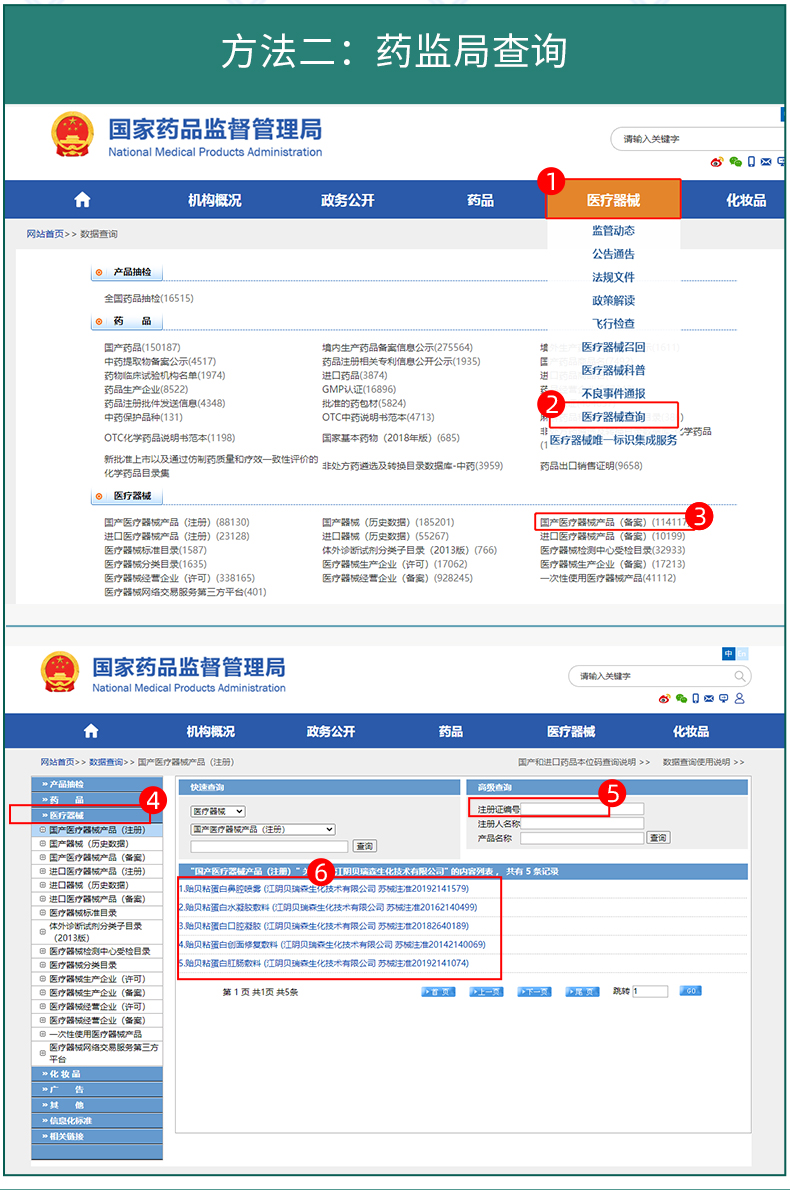This screenshot has width=790, height=1190.
Task: Open 化妆品 in the upper page navbar
Action: (746, 200)
